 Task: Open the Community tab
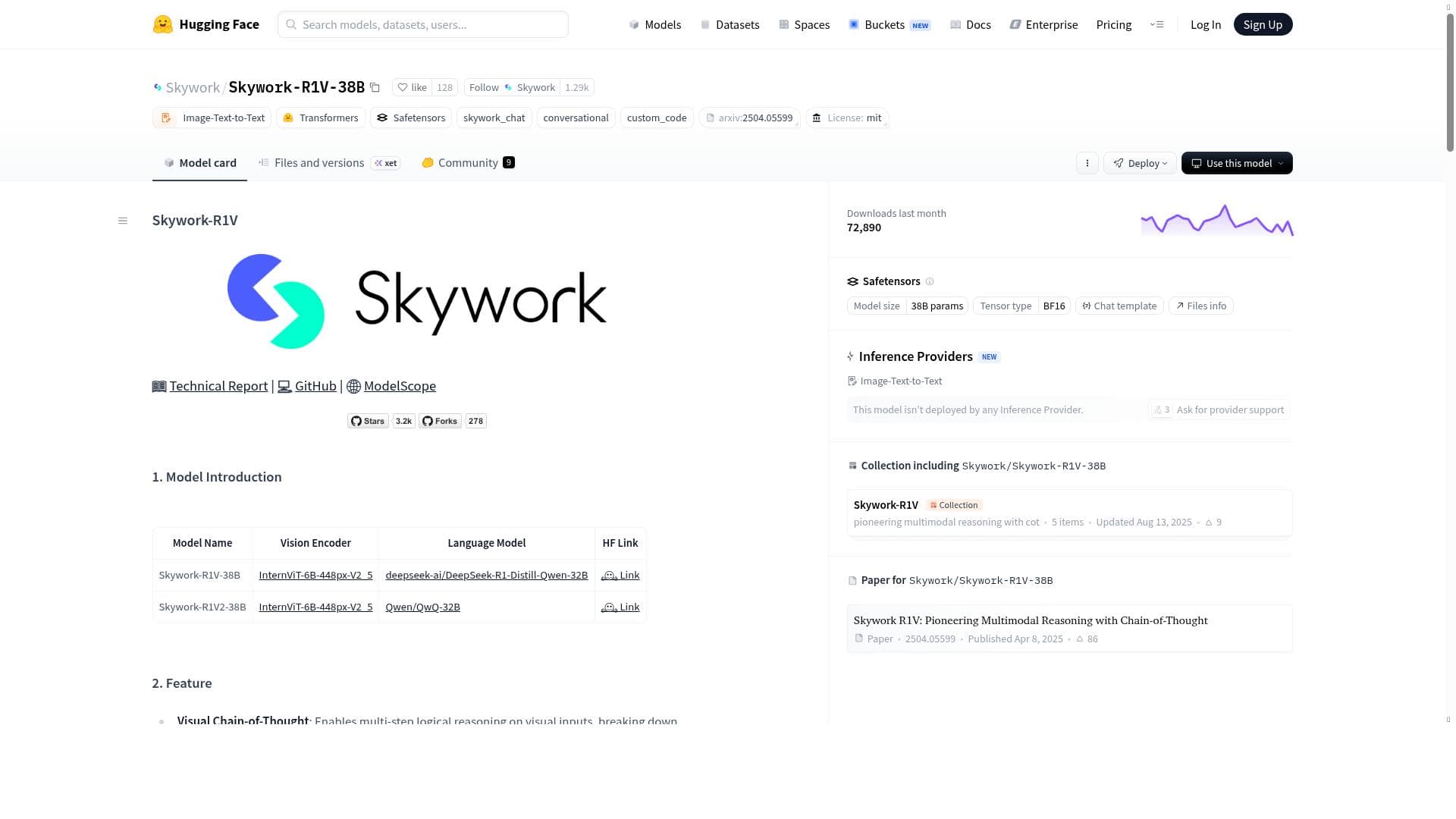point(467,163)
